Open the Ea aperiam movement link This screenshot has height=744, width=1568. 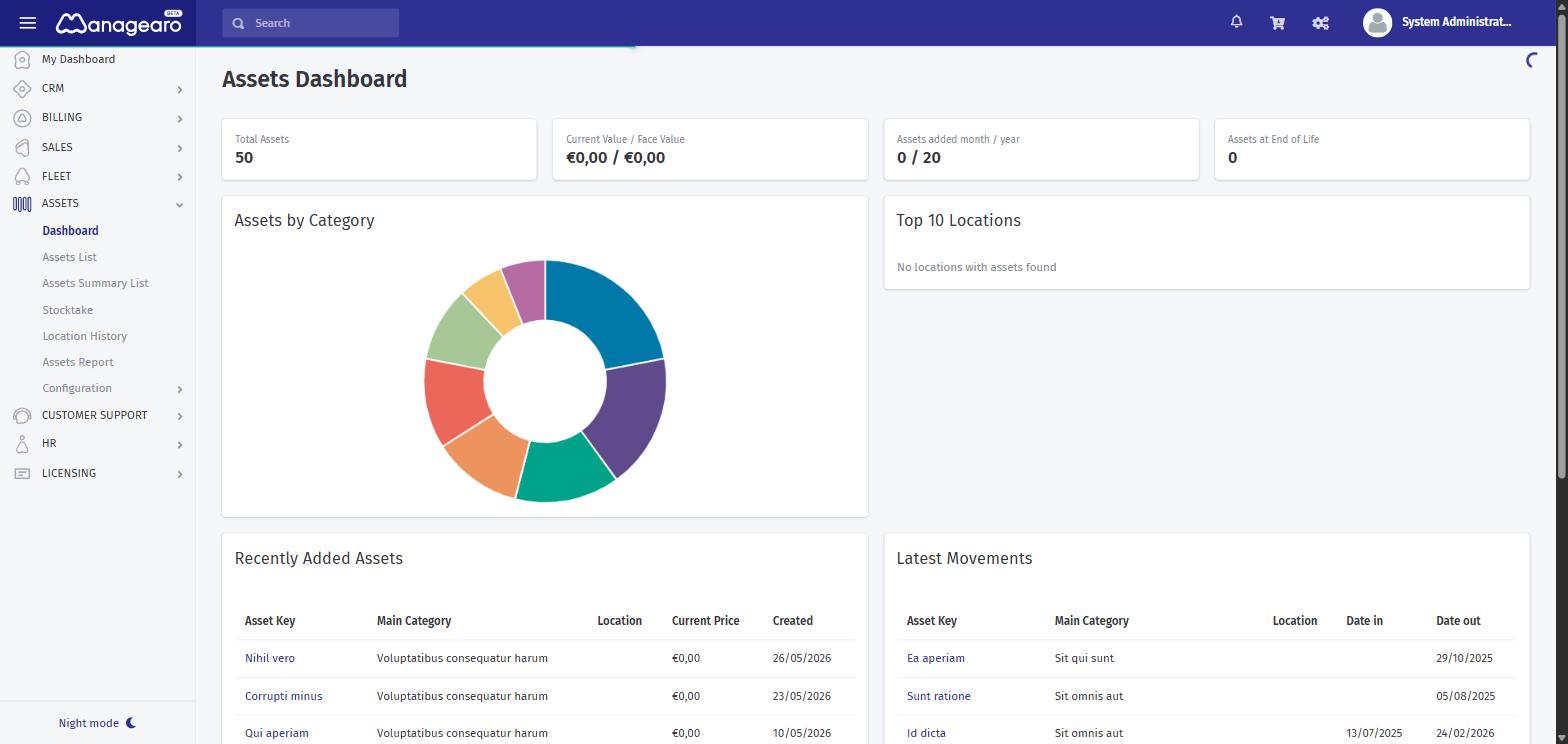(x=936, y=658)
